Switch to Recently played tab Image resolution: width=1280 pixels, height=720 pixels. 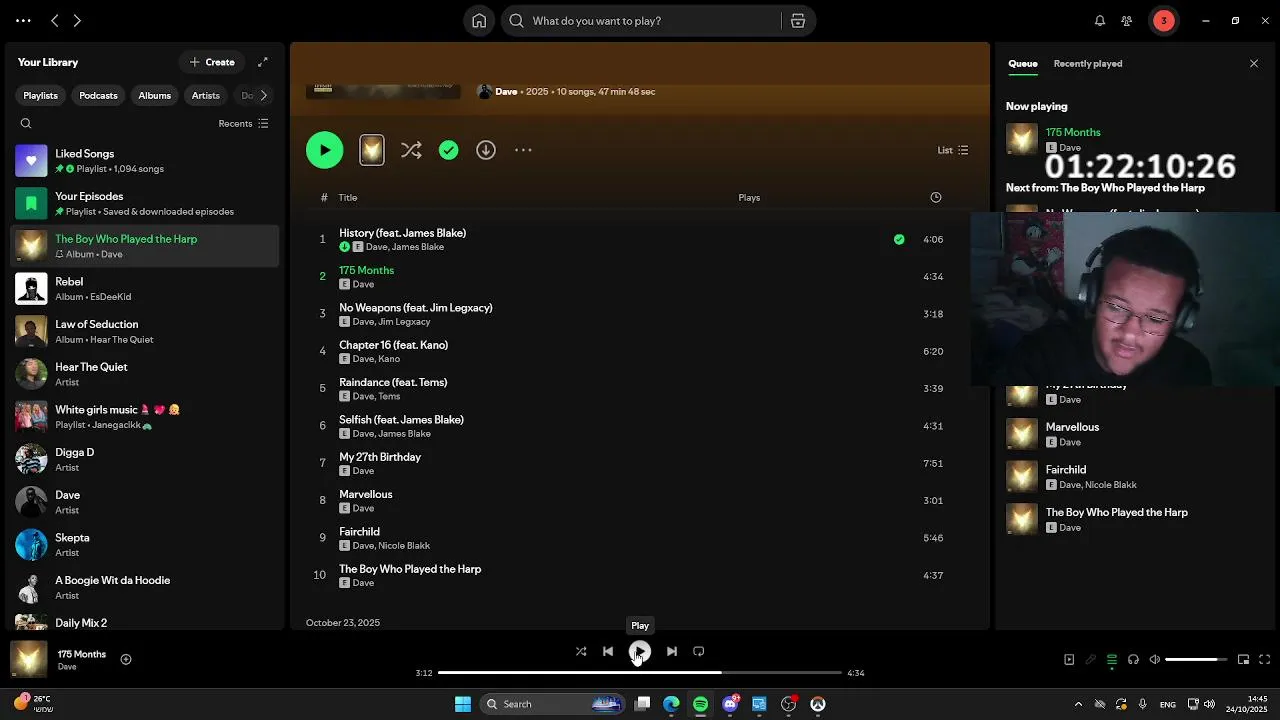click(x=1088, y=63)
